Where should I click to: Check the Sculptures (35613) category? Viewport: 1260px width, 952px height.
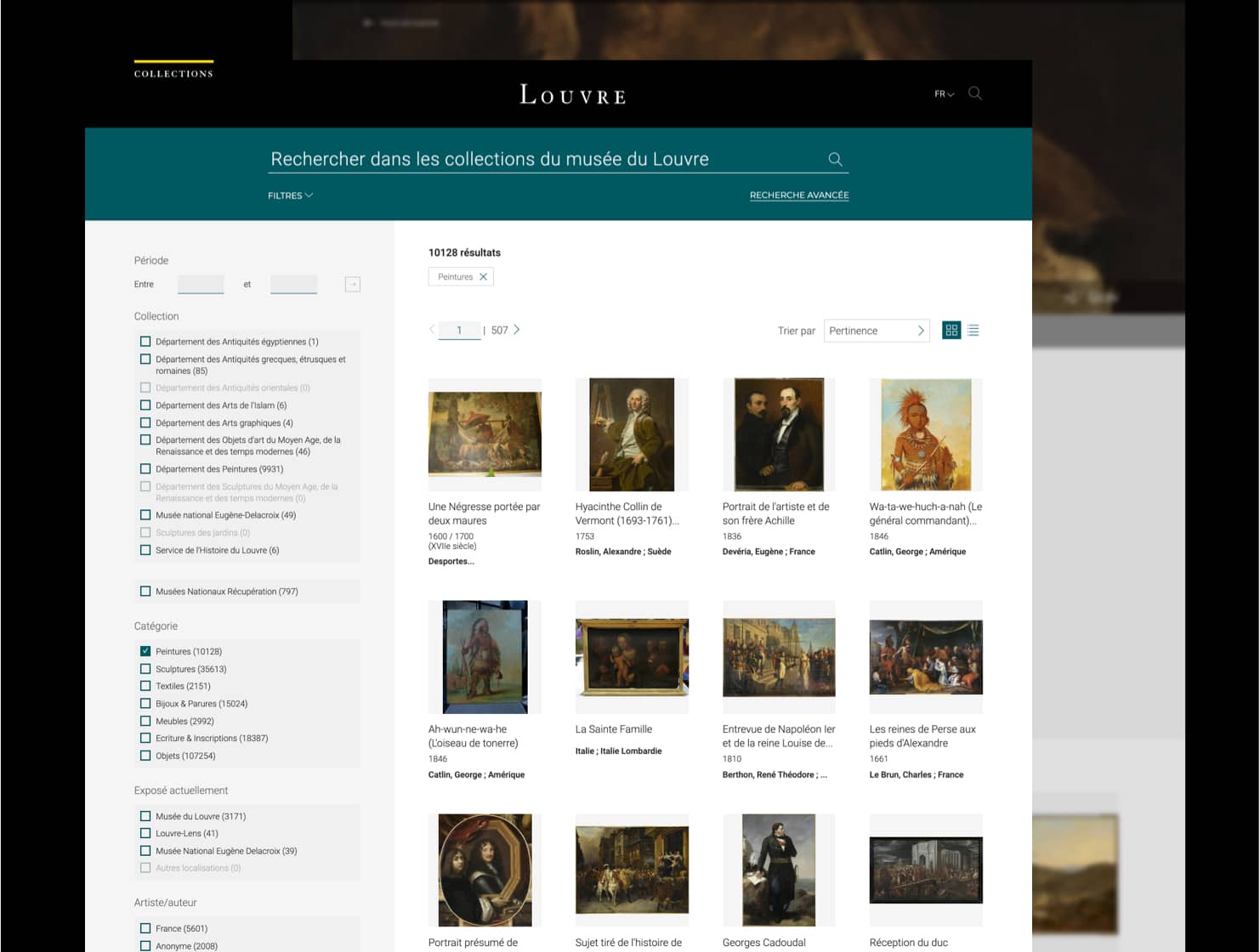click(145, 669)
